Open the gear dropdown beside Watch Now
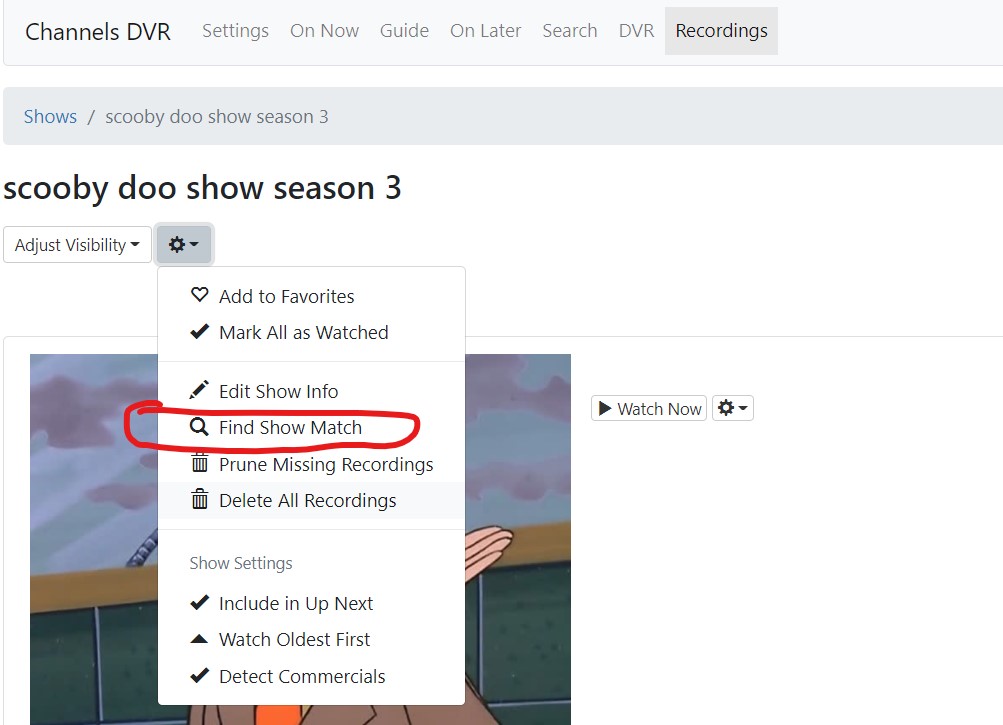 click(732, 408)
